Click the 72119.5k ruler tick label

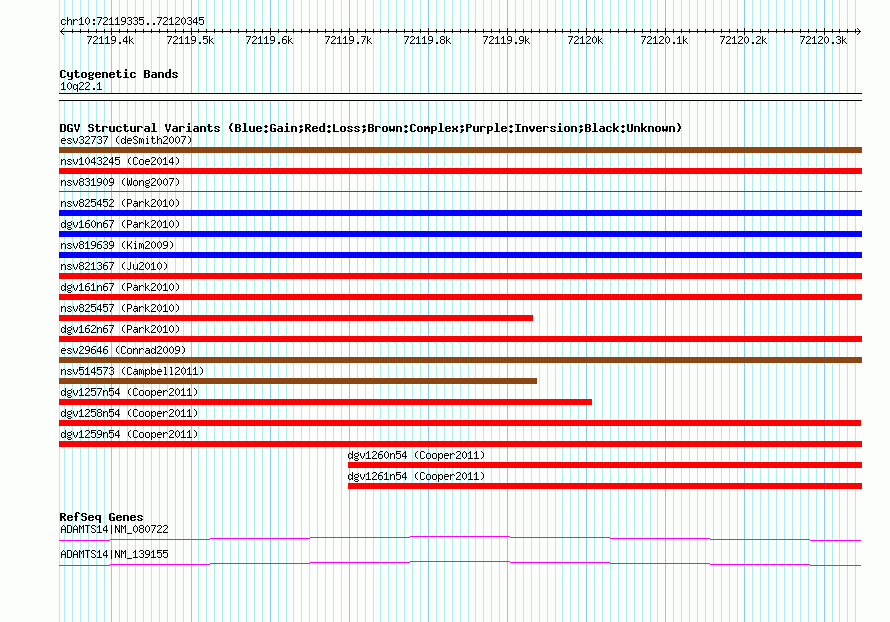point(190,40)
